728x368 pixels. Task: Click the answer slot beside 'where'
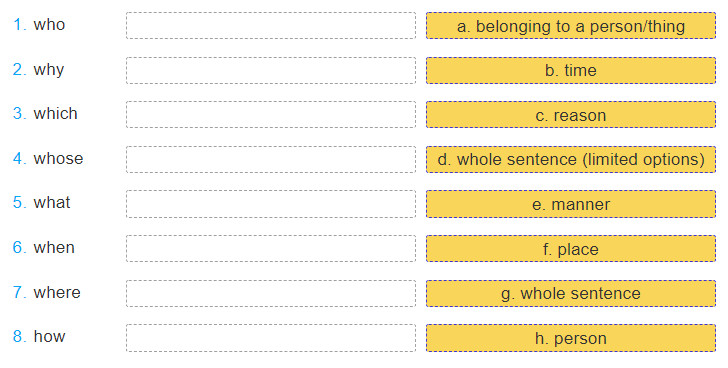coord(271,293)
